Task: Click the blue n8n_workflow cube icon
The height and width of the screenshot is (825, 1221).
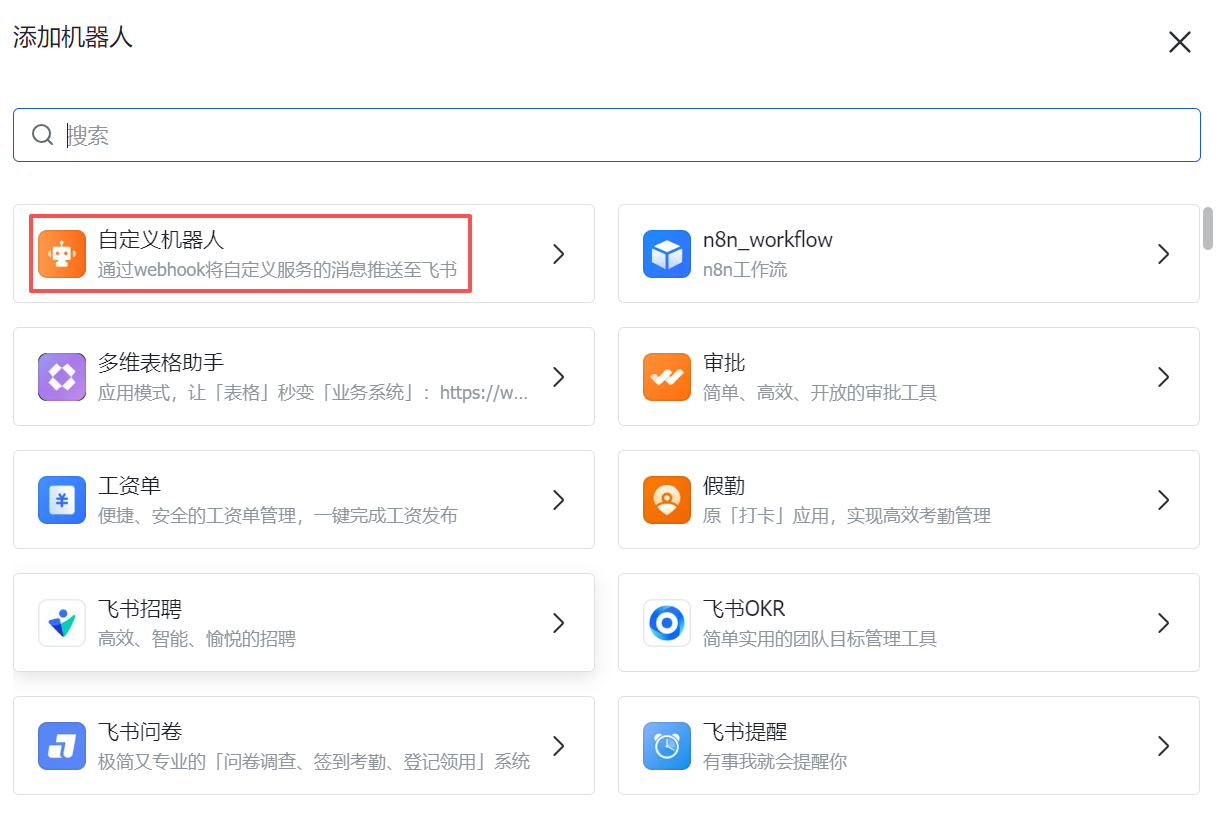Action: coord(667,254)
